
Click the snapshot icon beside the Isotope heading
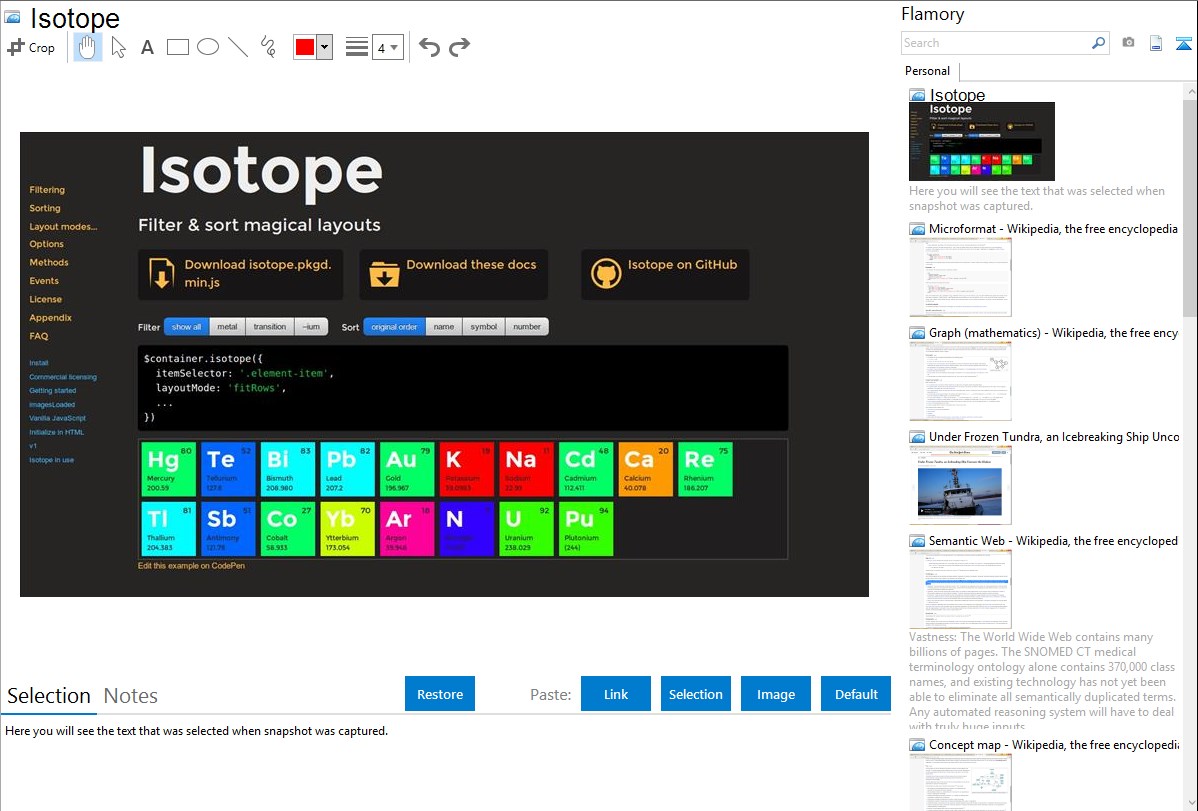coord(13,17)
